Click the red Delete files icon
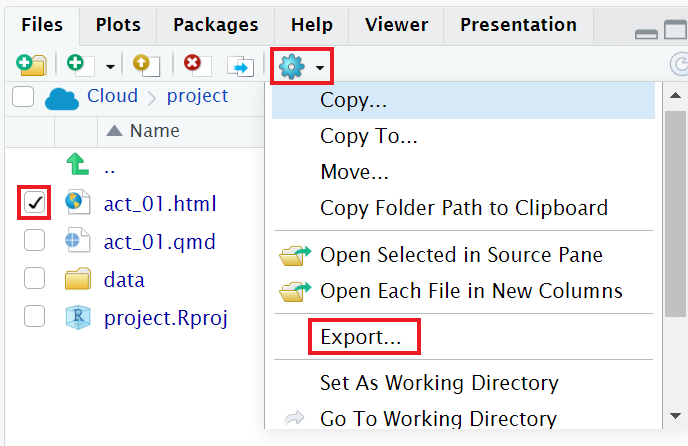Viewport: 688px width, 446px height. tap(193, 66)
